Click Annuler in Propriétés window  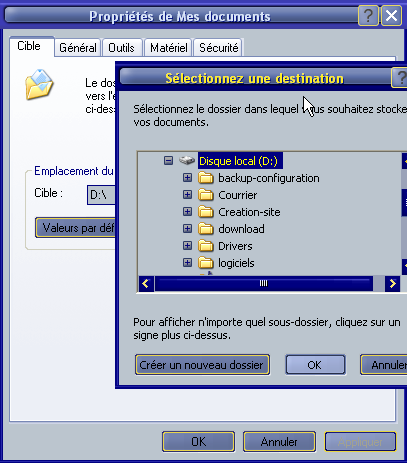[279, 442]
